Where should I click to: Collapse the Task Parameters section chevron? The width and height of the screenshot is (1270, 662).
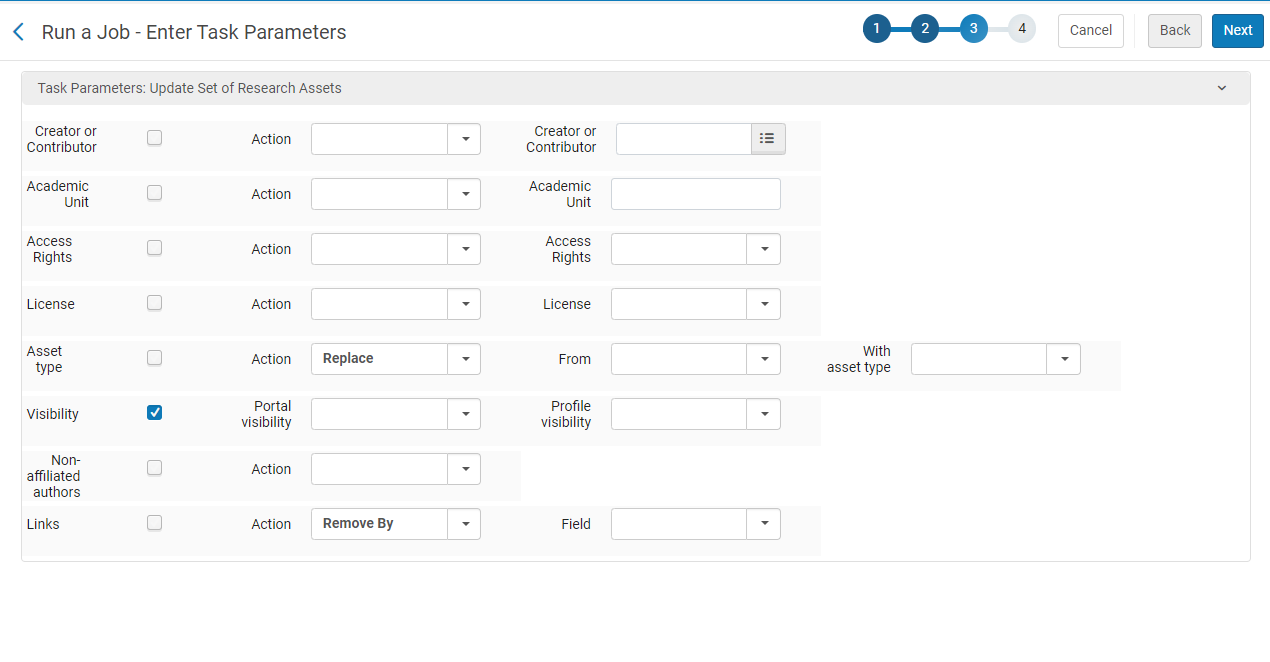point(1221,88)
